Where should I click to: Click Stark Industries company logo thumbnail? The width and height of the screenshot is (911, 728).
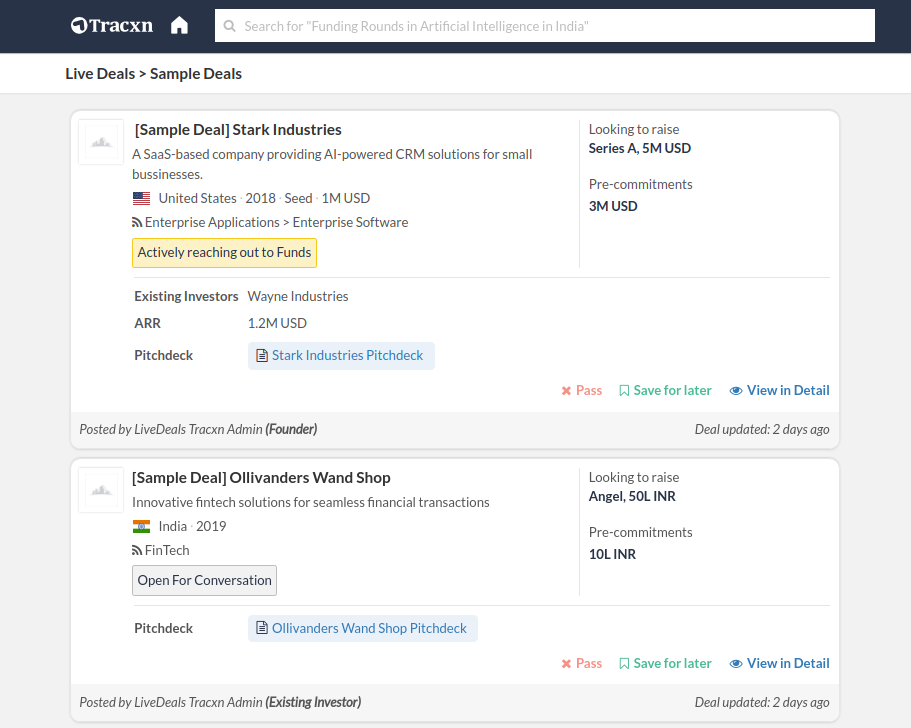tap(101, 142)
